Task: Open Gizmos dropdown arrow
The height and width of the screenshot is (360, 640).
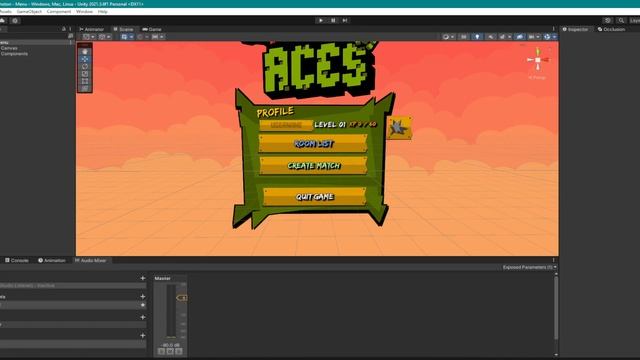Action: coord(554,37)
